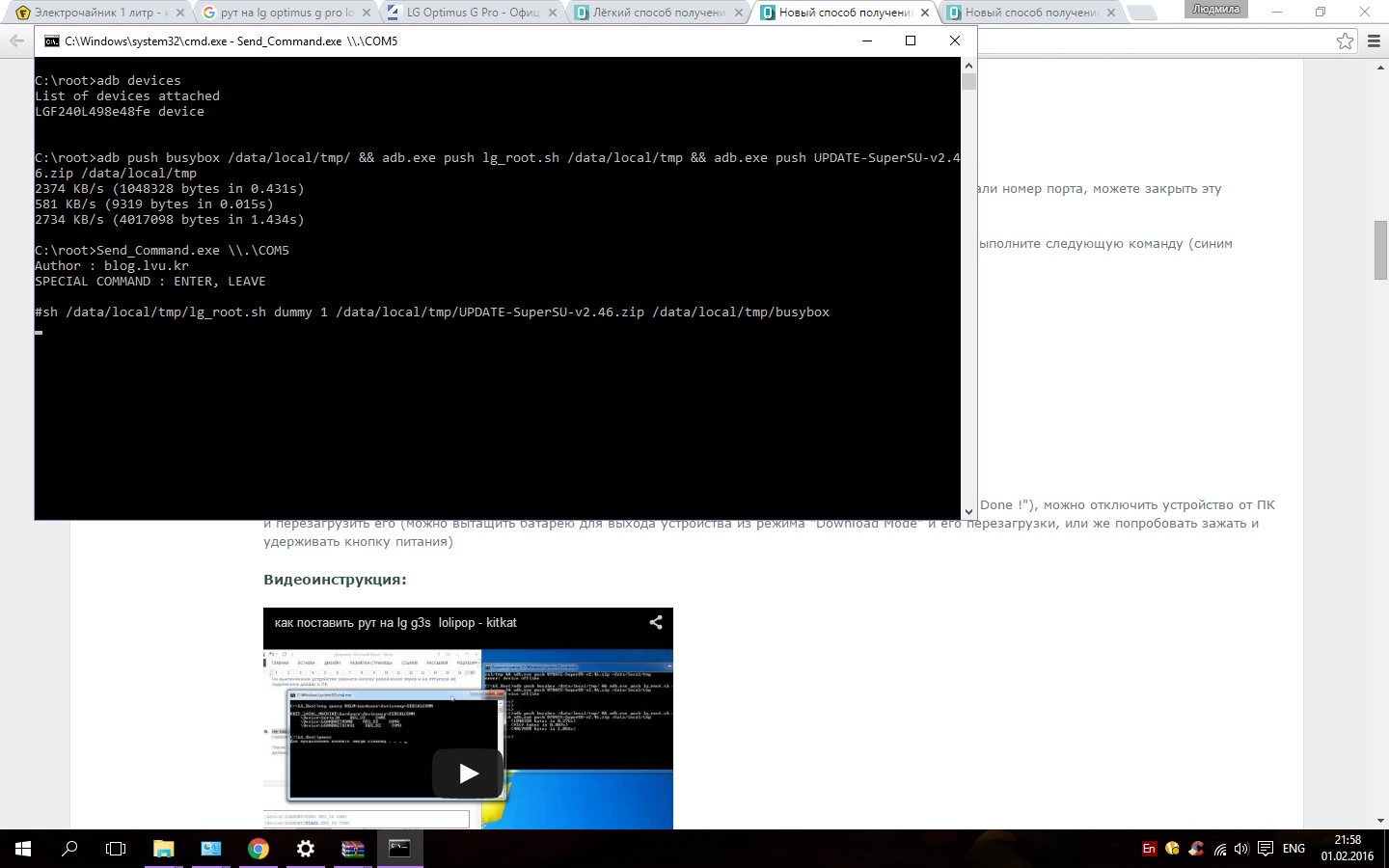Switch to 'Электрочайник 1 литр' tab
1389x868 pixels.
(x=96, y=13)
